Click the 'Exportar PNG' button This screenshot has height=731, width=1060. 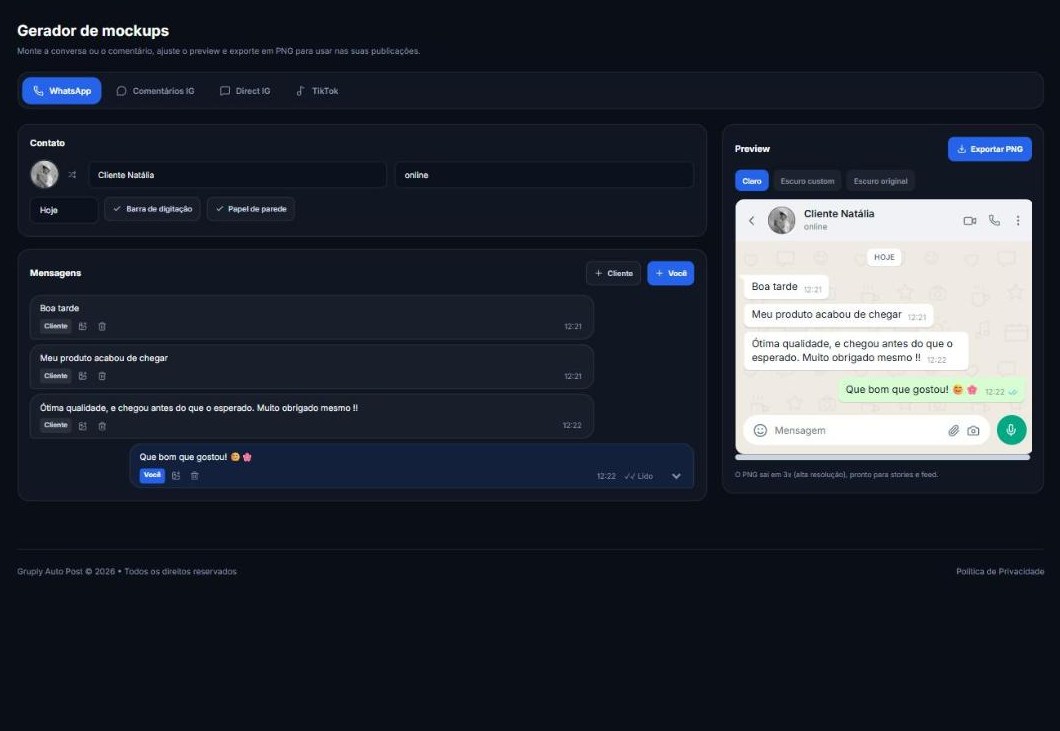tap(990, 149)
